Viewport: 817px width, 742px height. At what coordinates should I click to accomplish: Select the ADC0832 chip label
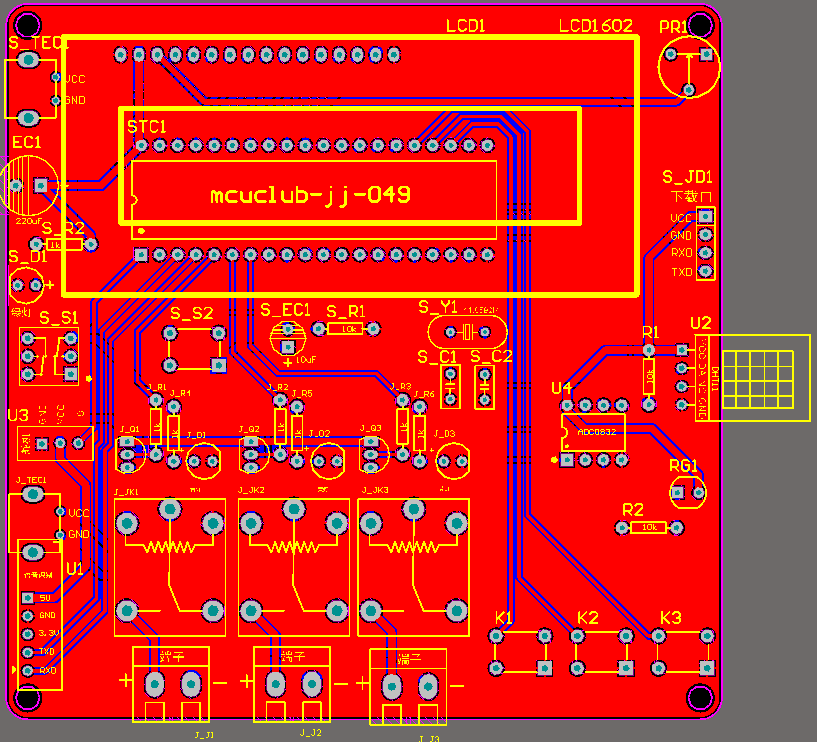(597, 432)
